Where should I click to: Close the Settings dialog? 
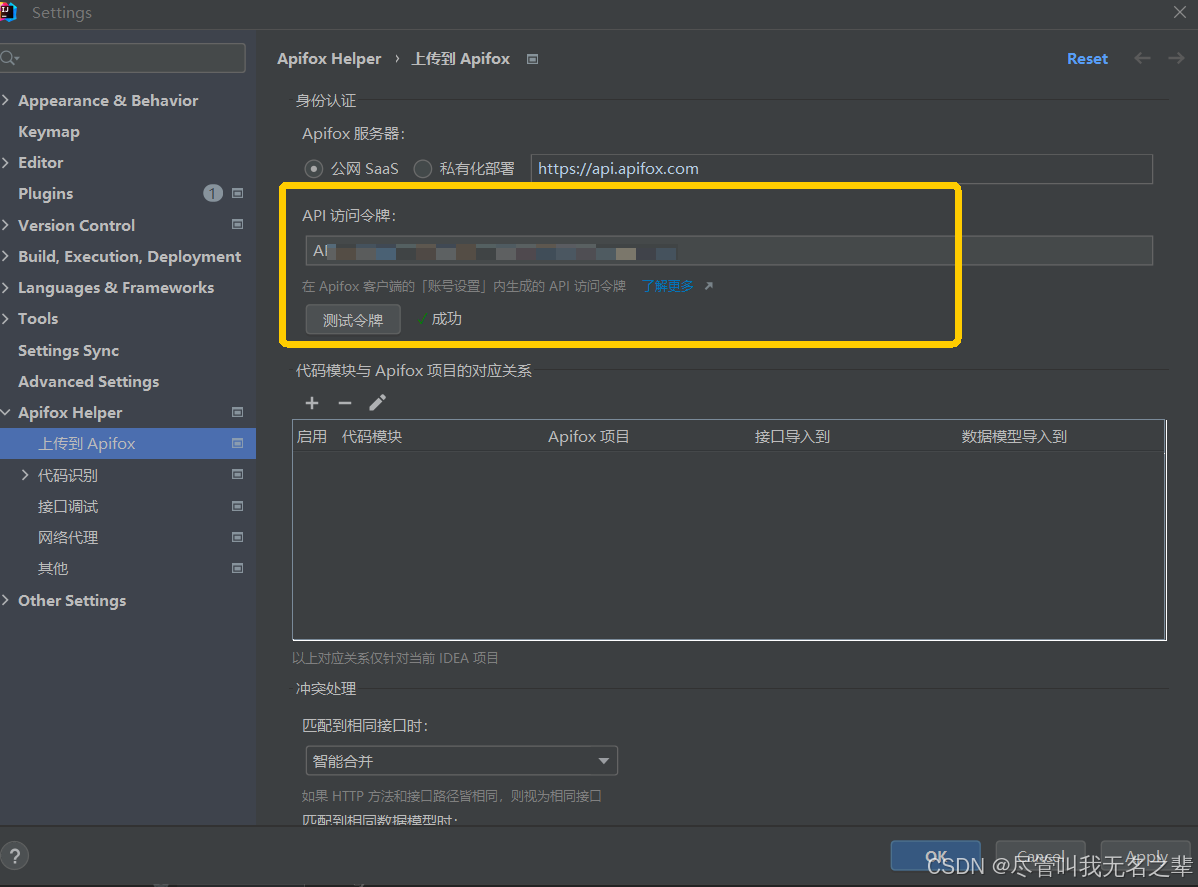pos(1180,11)
